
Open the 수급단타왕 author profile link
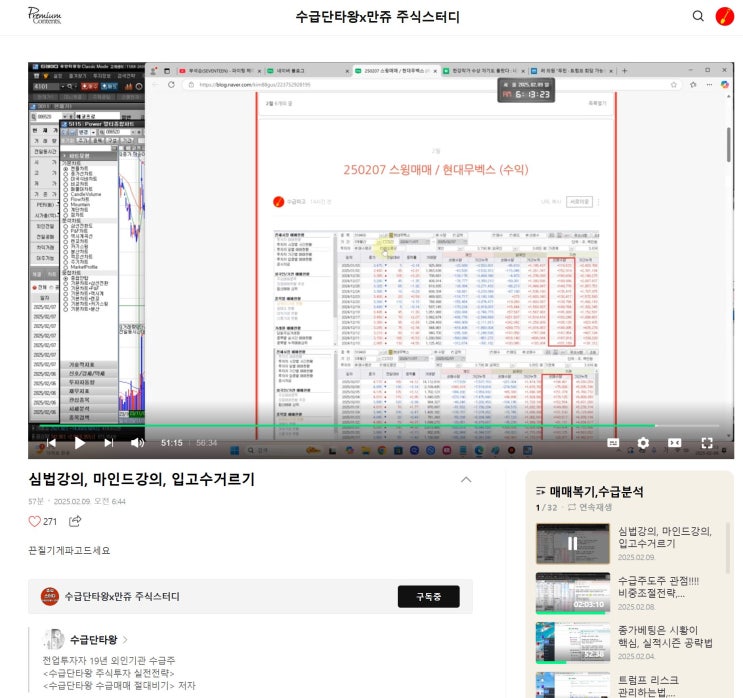pyautogui.click(x=93, y=640)
